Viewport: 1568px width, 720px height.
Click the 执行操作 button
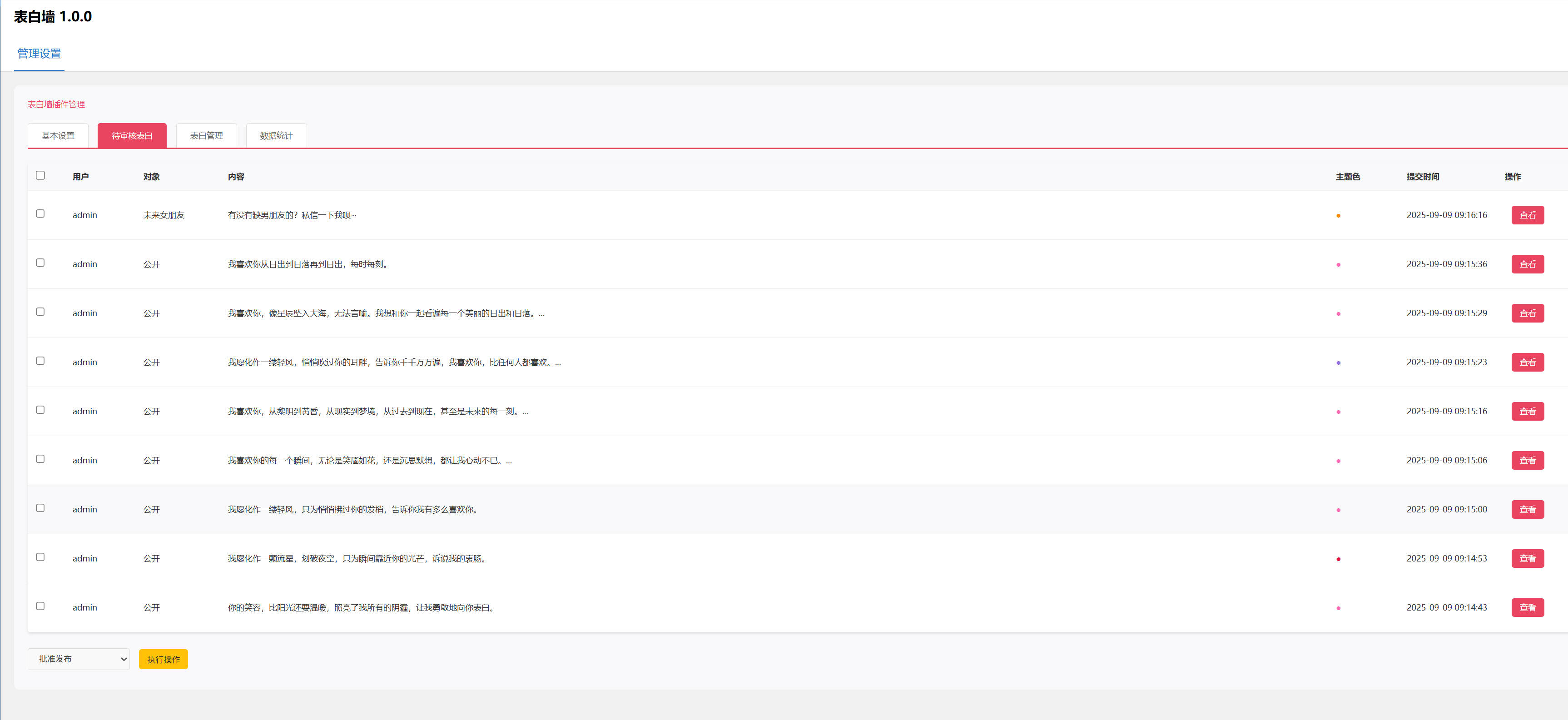pos(163,659)
